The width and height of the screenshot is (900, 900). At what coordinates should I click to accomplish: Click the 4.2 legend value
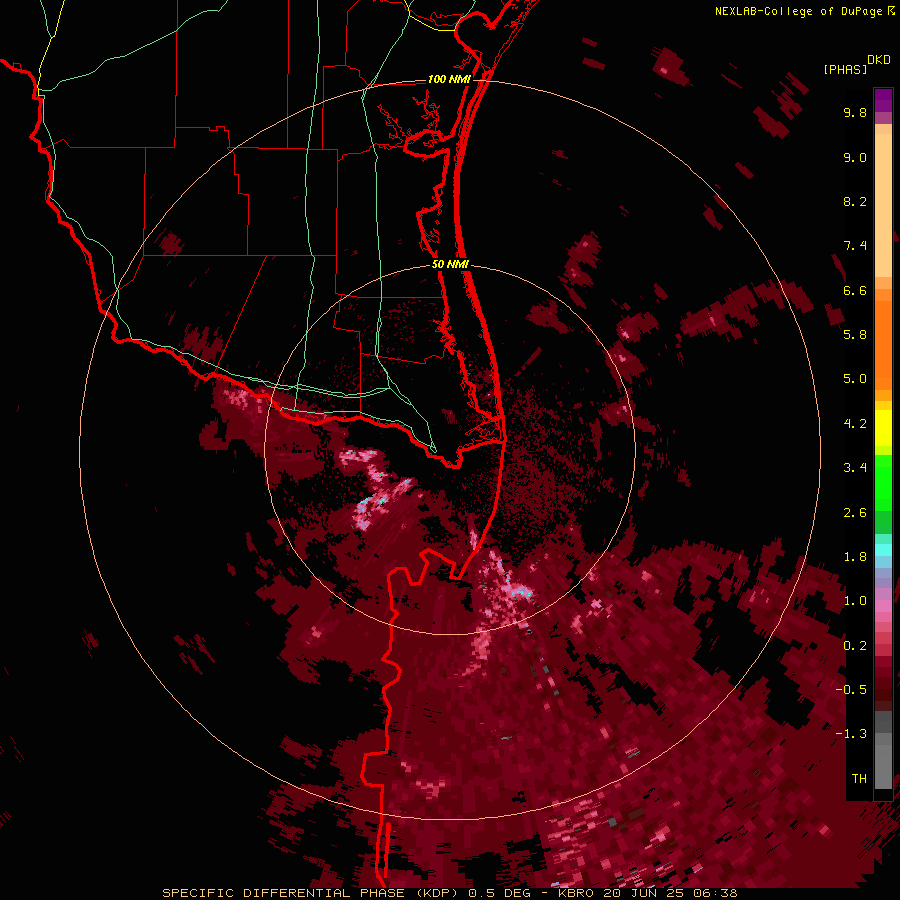click(855, 424)
